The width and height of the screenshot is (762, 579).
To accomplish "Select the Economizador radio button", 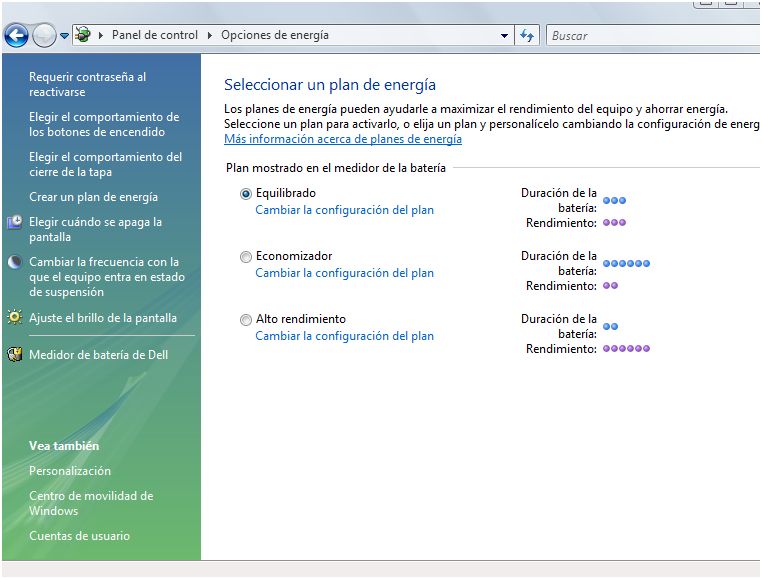I will [x=246, y=257].
